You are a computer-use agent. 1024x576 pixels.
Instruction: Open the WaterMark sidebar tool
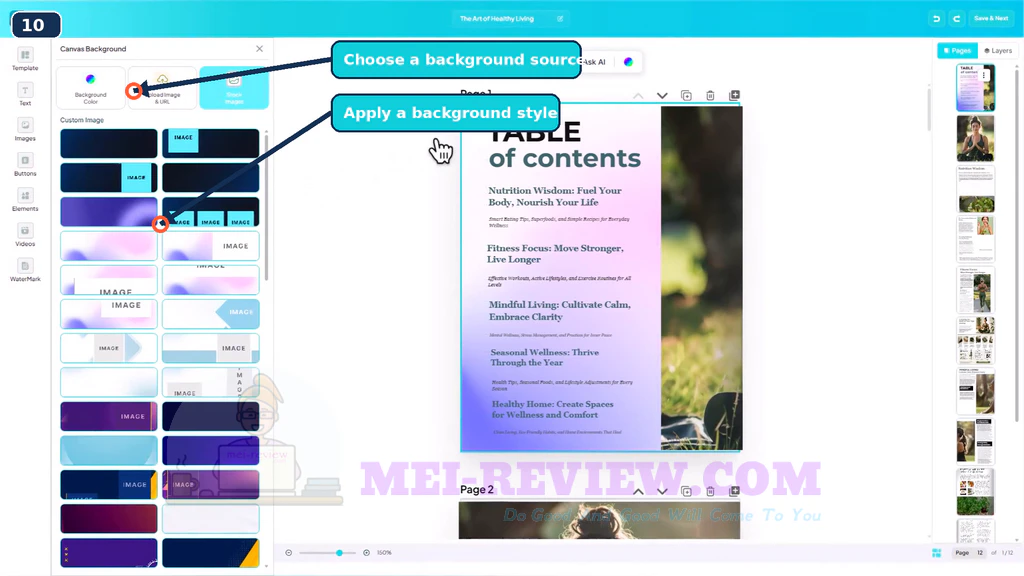[25, 271]
